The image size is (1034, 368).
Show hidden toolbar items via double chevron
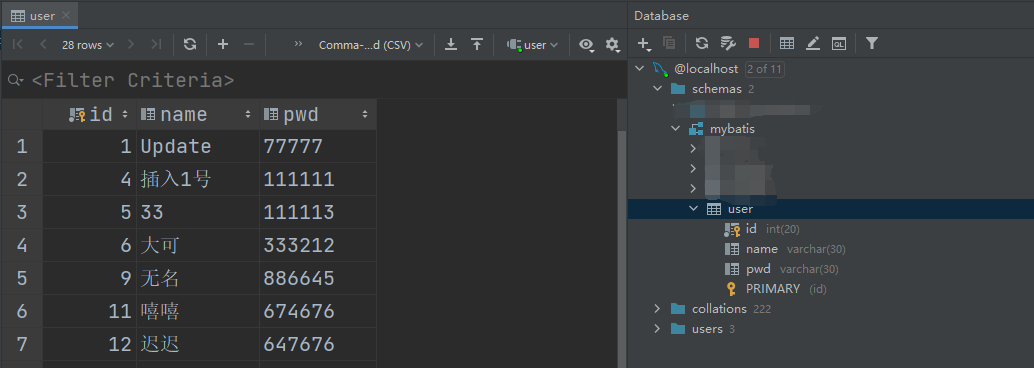pyautogui.click(x=298, y=44)
